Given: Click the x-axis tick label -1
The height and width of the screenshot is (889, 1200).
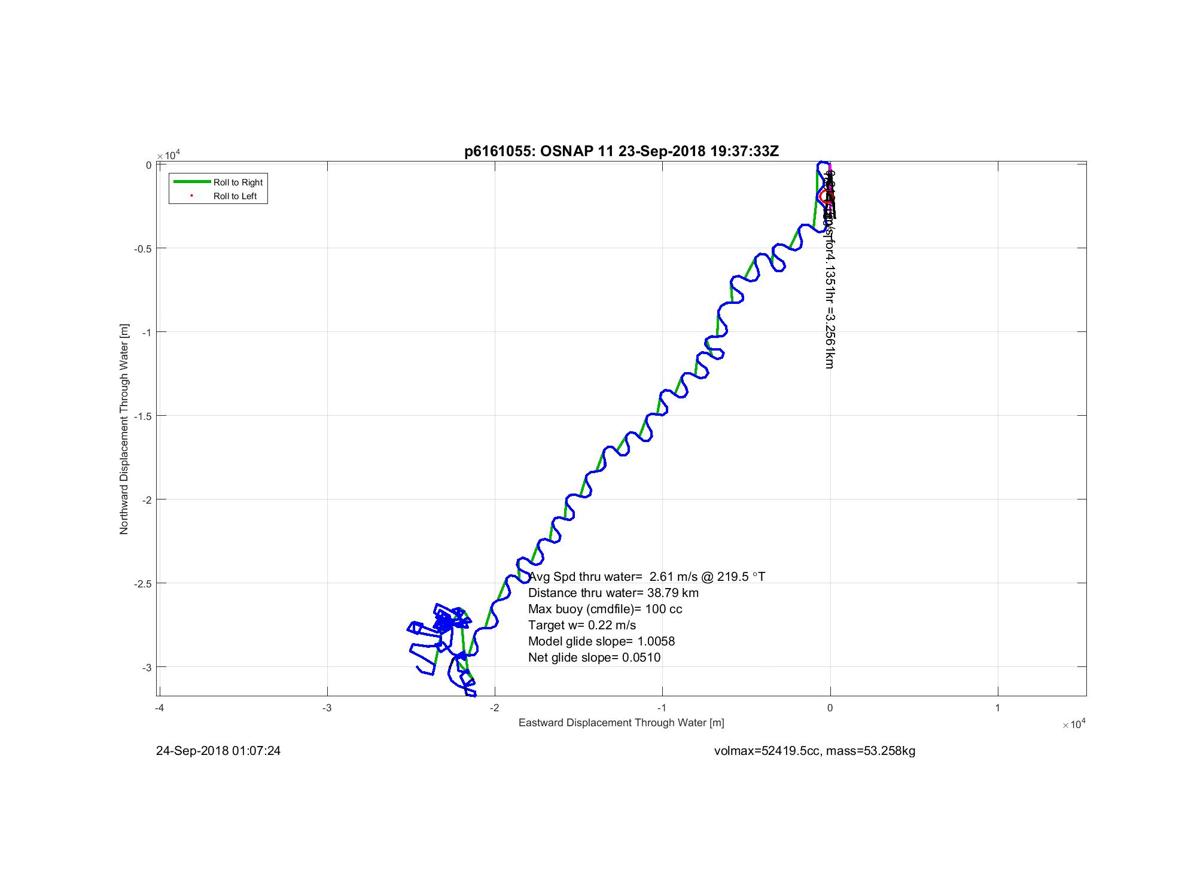Looking at the screenshot, I should [x=662, y=708].
